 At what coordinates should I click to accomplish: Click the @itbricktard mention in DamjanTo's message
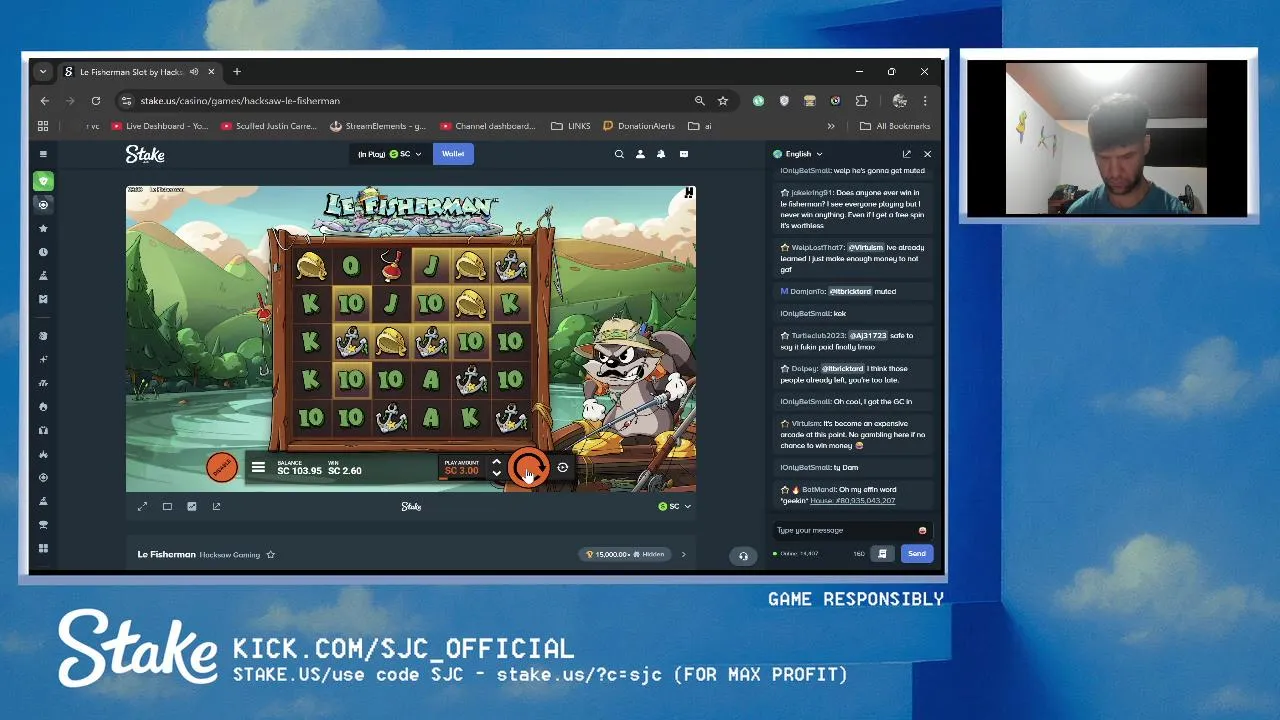coord(851,291)
